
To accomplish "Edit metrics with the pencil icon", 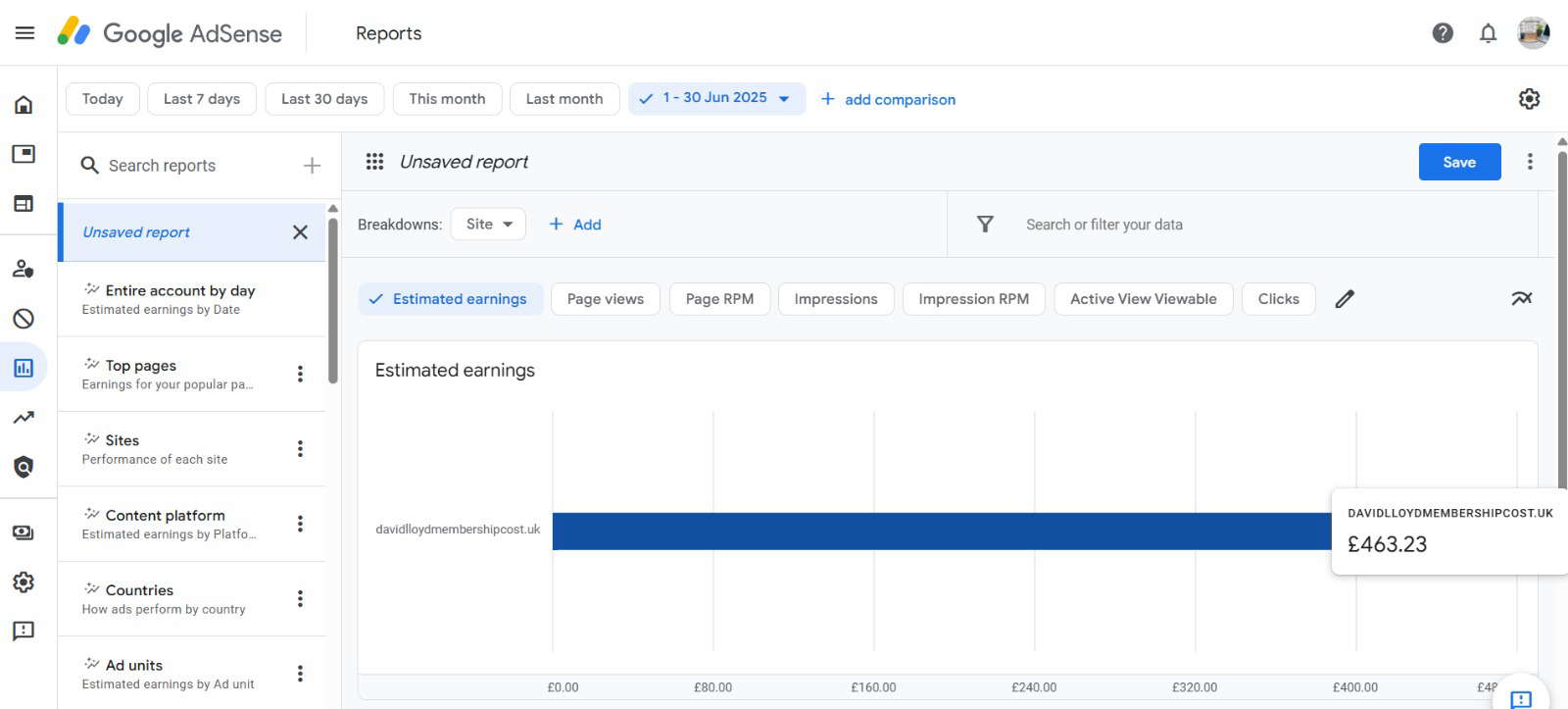I will tap(1345, 299).
